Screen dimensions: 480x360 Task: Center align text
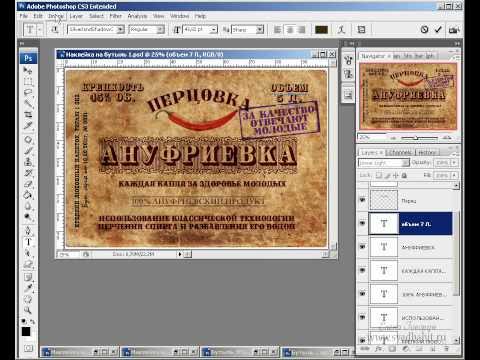coord(290,30)
